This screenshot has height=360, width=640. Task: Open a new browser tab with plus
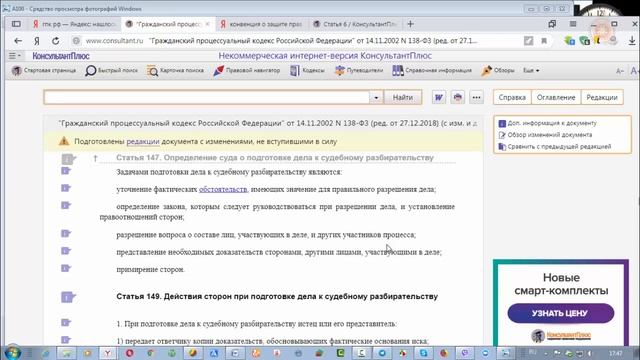click(x=410, y=24)
